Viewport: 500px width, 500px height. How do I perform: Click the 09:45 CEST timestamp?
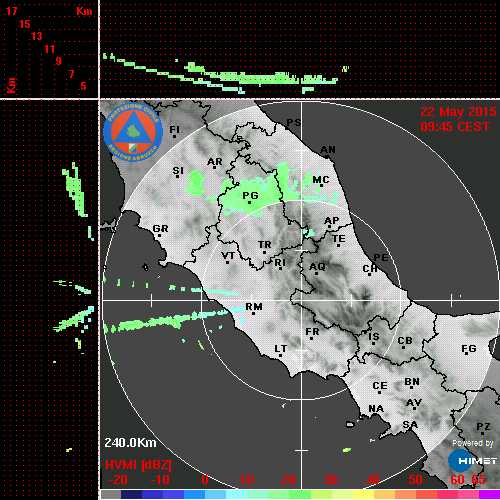point(455,127)
